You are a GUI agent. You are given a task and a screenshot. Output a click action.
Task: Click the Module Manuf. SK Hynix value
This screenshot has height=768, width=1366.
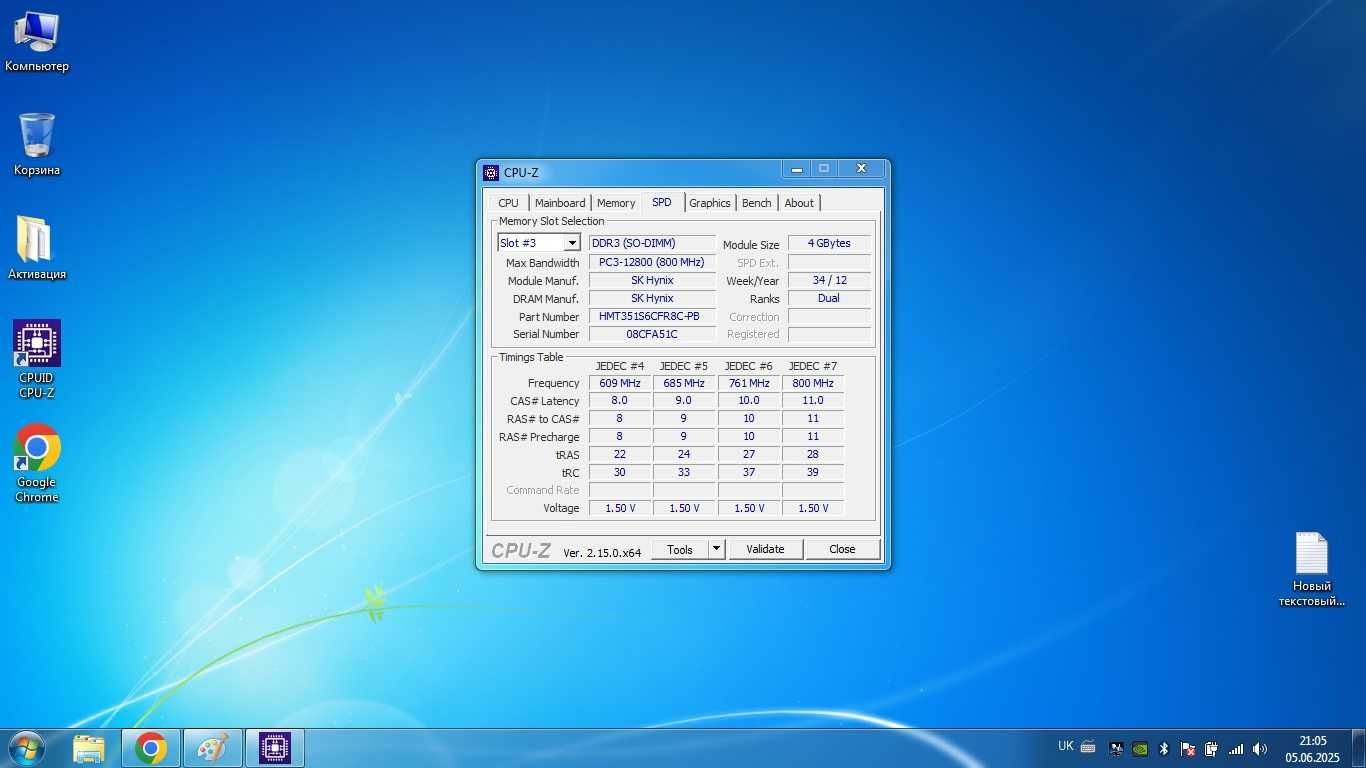(652, 280)
